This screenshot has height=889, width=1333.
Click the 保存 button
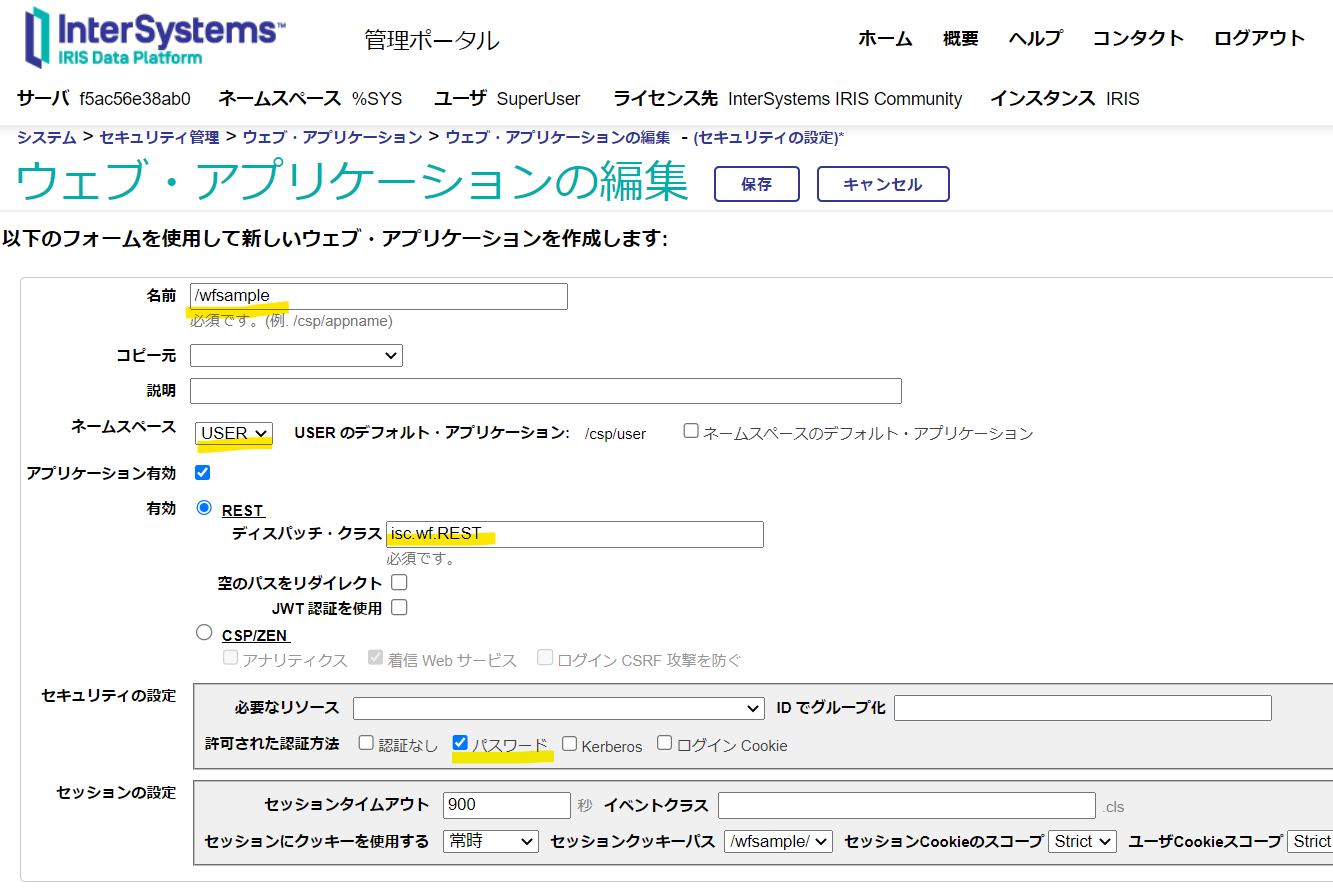(756, 184)
